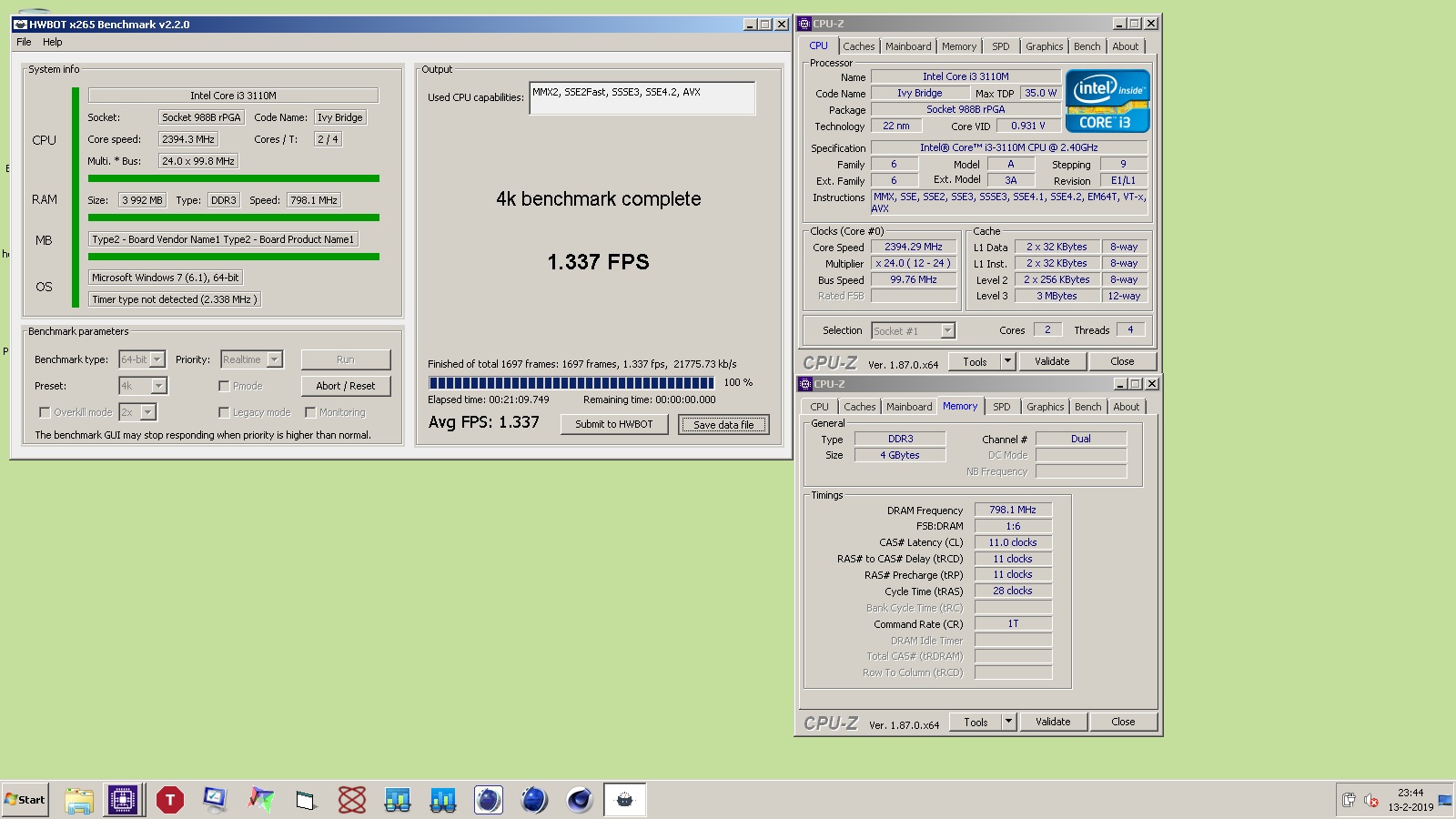Open the Windows Start button
The height and width of the screenshot is (819, 1456).
(25, 800)
